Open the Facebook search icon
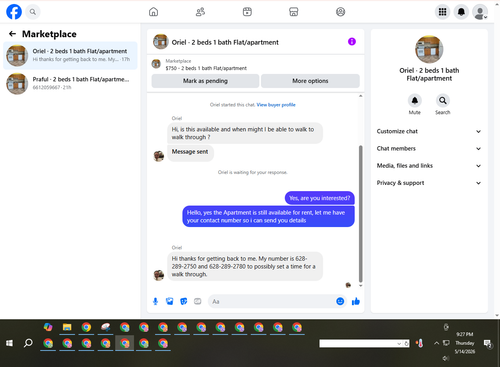500x367 pixels. 33,12
